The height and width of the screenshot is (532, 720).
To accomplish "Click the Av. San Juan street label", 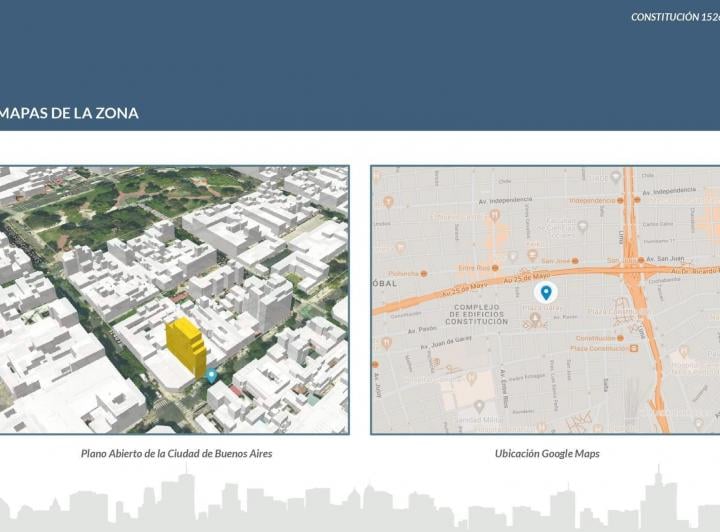I will (x=665, y=259).
